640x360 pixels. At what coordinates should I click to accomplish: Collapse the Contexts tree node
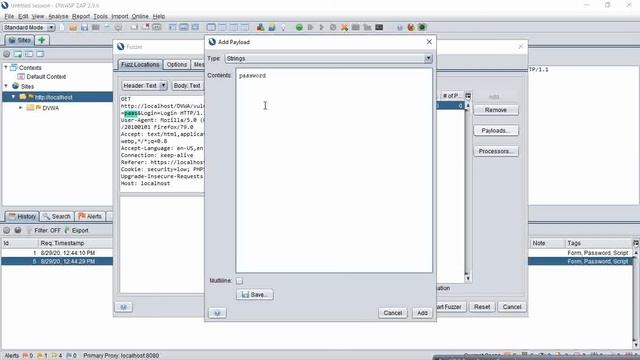pyautogui.click(x=6, y=67)
